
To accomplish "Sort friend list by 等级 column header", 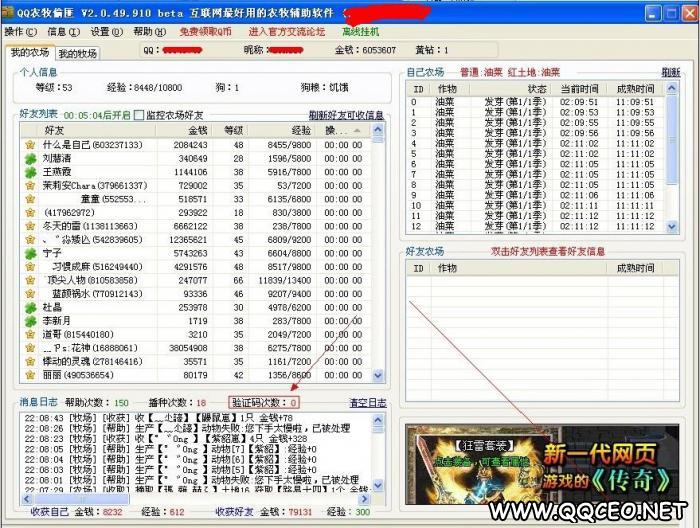I will click(x=233, y=130).
